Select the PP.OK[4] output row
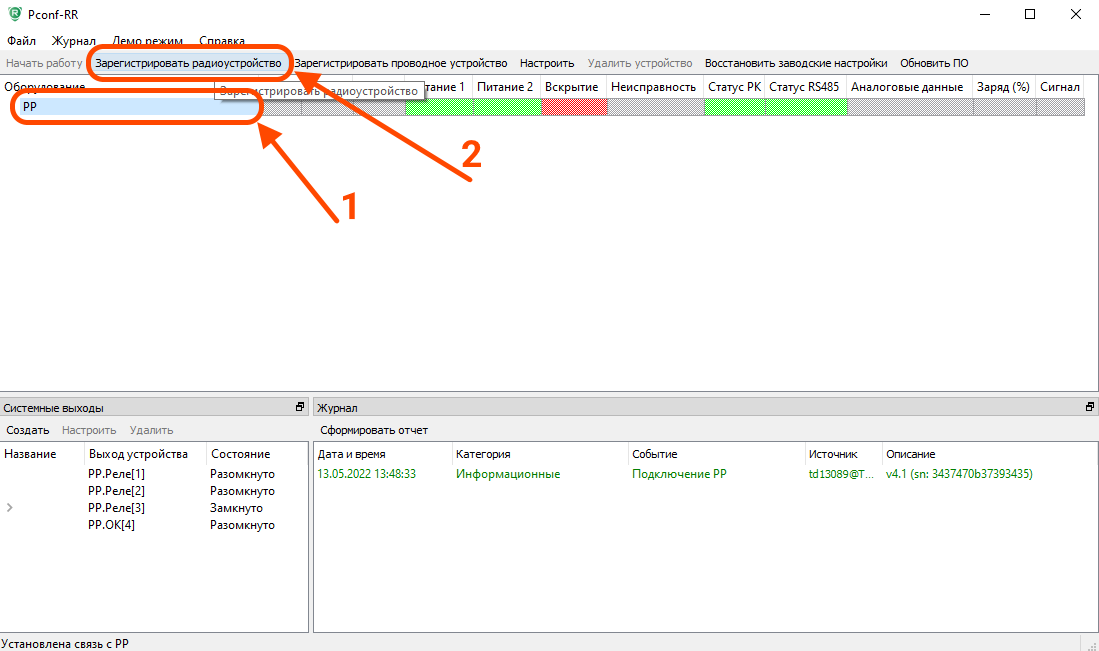Image resolution: width=1099 pixels, height=651 pixels. tap(111, 525)
